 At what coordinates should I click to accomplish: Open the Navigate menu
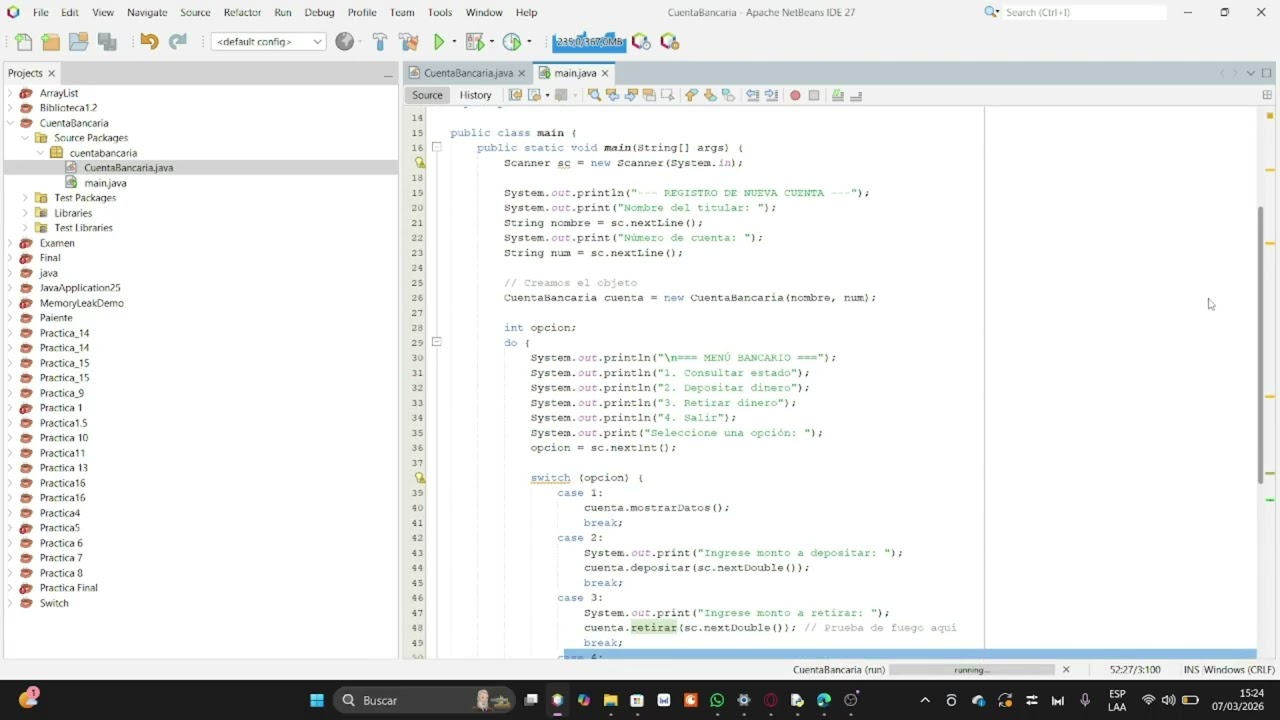147,12
